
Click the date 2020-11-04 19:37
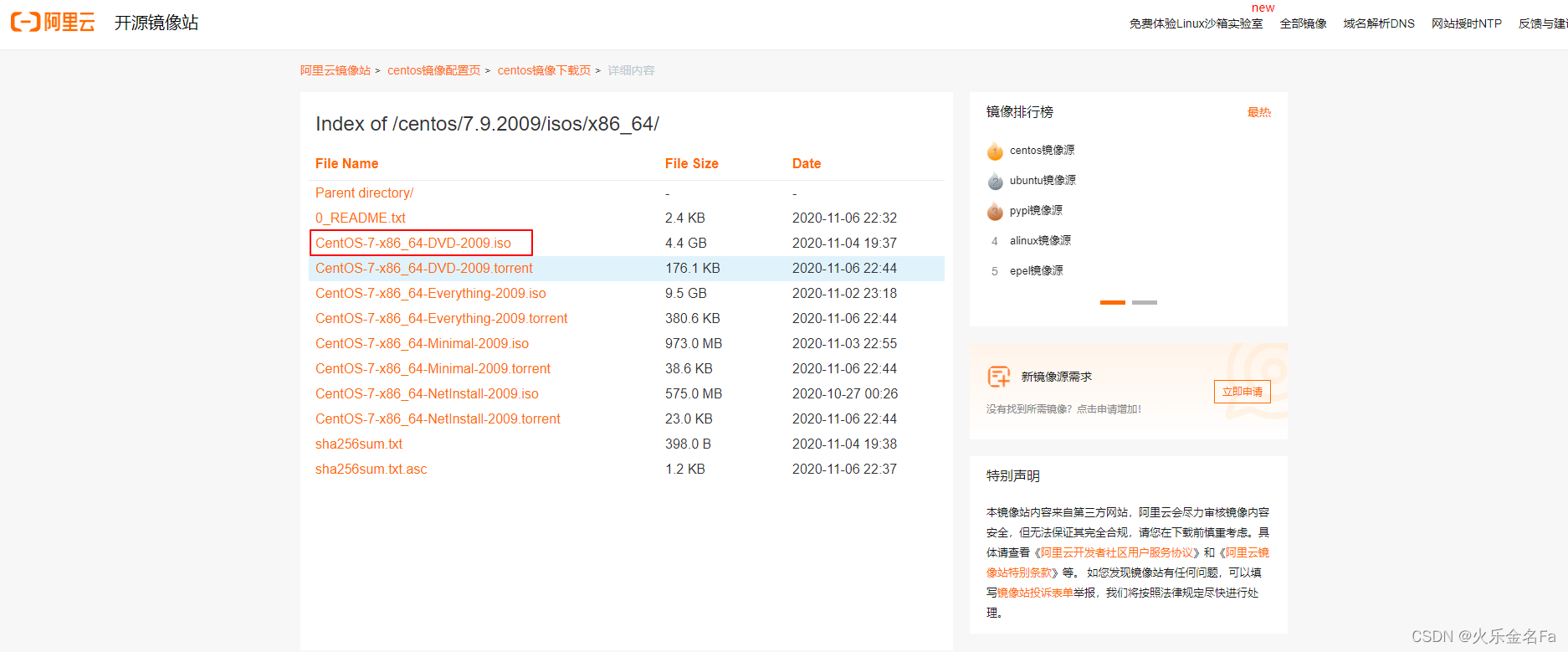pos(844,243)
